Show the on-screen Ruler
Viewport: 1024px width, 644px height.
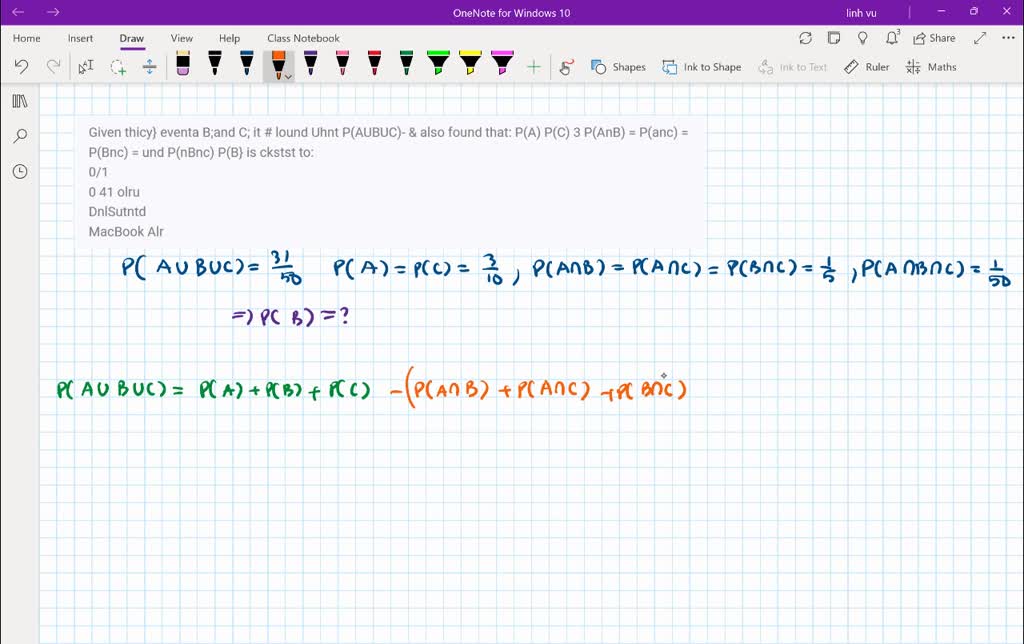coord(866,66)
